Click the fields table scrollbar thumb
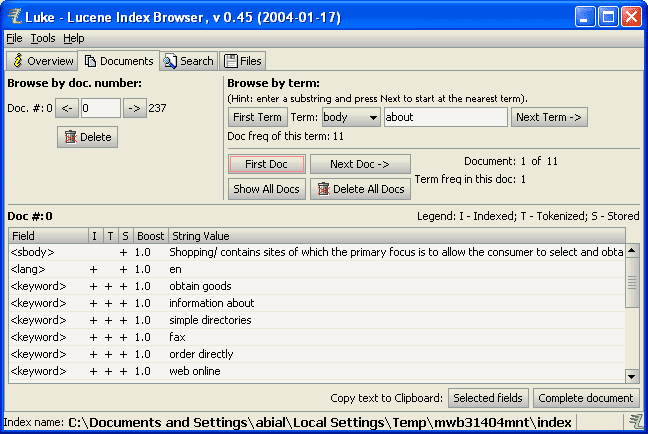648x434 pixels. [631, 282]
